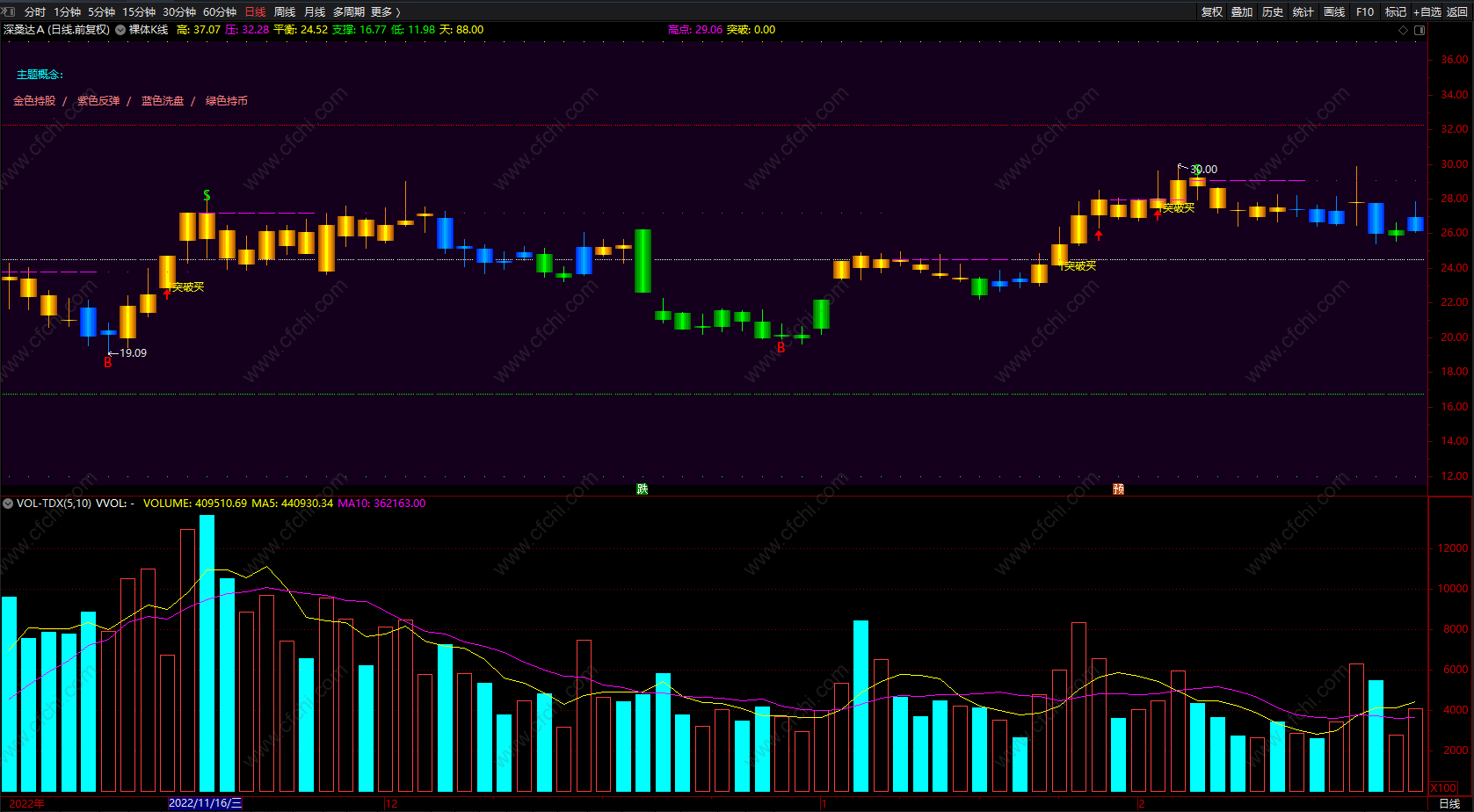Click the red B marker near 20.00
This screenshot has height=812, width=1474.
tap(781, 348)
